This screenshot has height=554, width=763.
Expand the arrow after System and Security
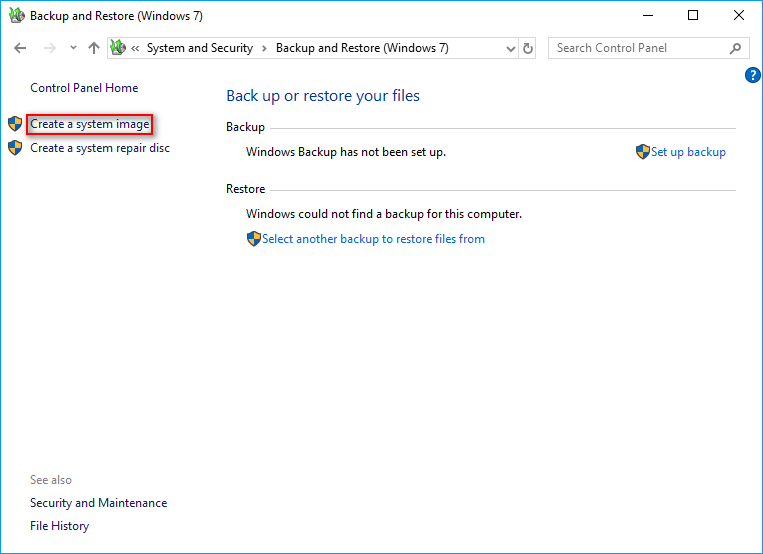point(264,48)
